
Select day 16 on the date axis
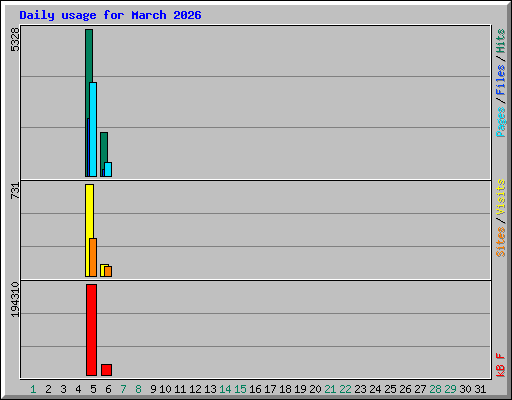point(255,389)
